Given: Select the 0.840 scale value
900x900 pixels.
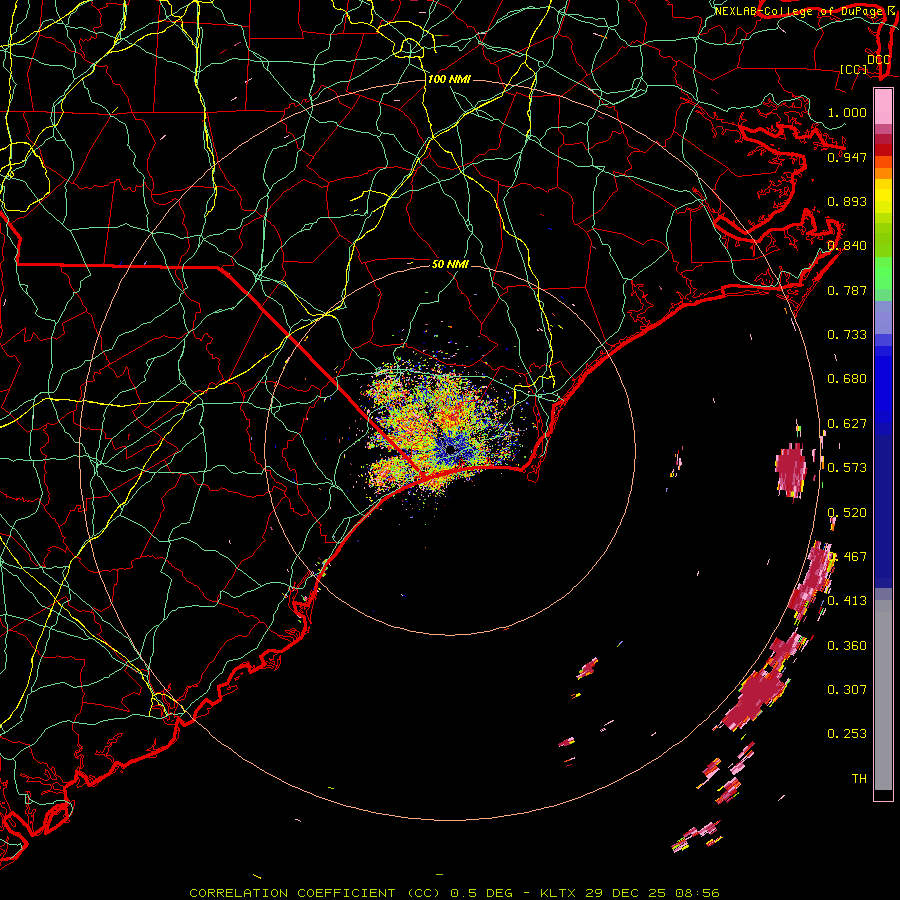Looking at the screenshot, I should pyautogui.click(x=847, y=245).
